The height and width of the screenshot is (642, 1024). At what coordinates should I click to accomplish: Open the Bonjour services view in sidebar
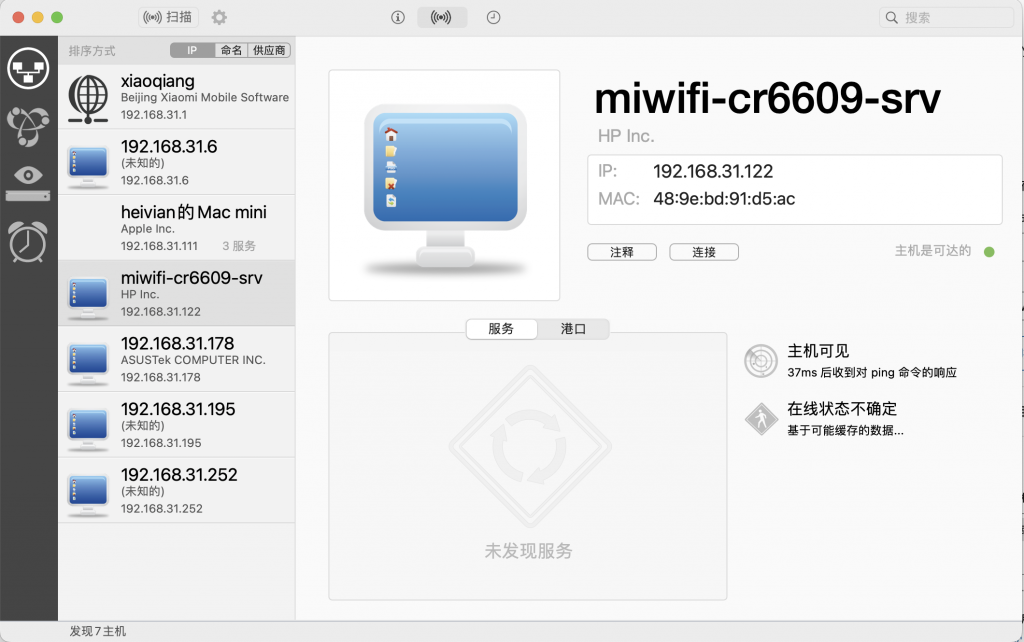tap(28, 128)
